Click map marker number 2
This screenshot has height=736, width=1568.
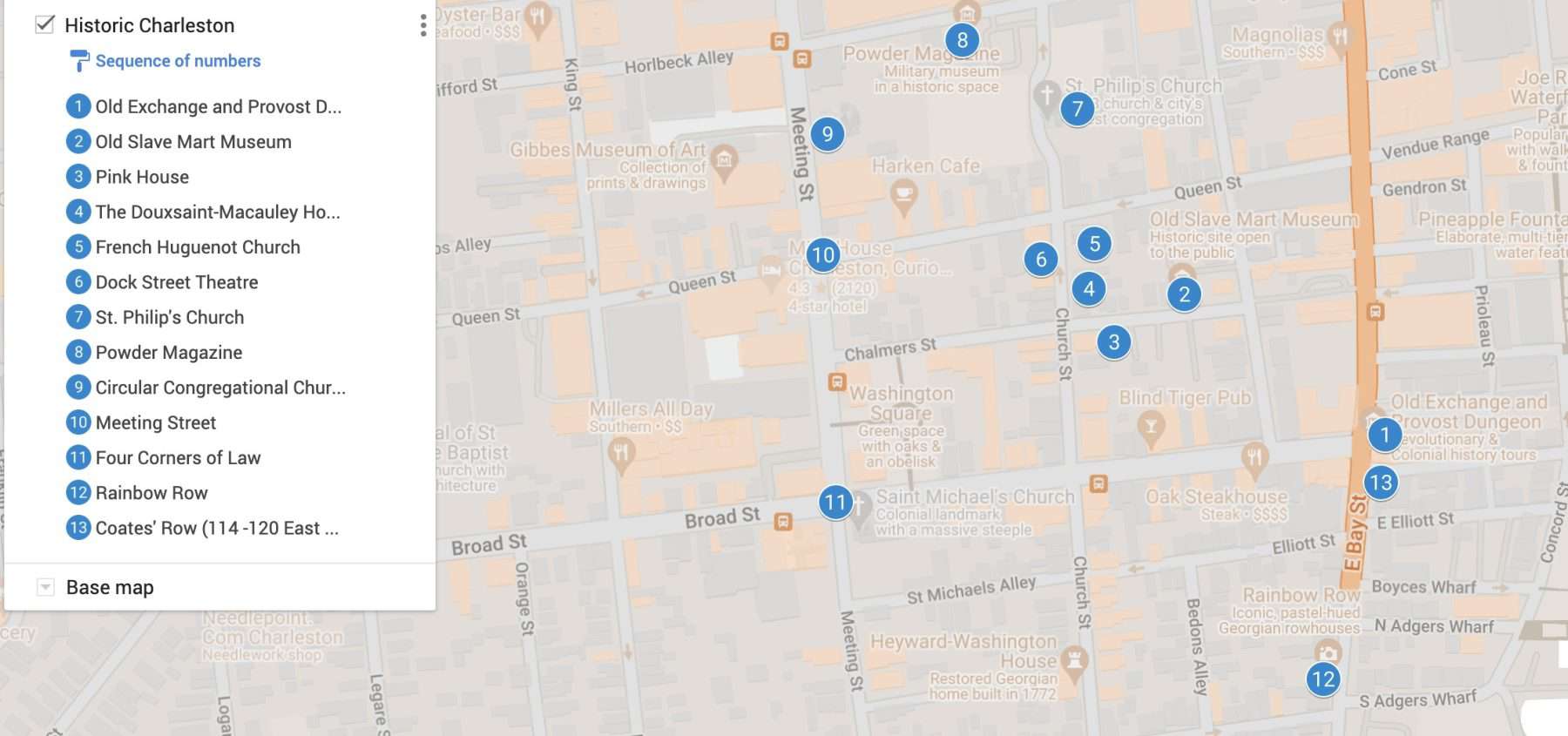[x=1184, y=294]
